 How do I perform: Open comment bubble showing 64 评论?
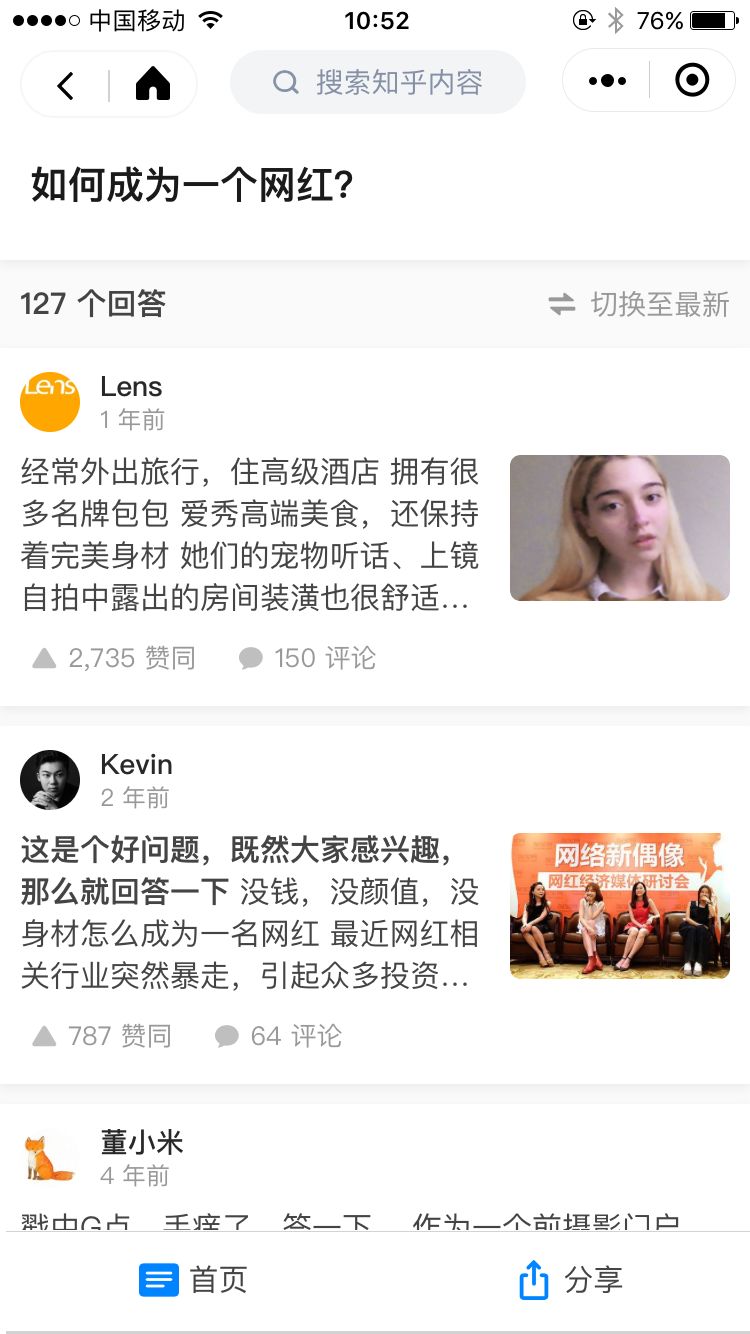[227, 1036]
